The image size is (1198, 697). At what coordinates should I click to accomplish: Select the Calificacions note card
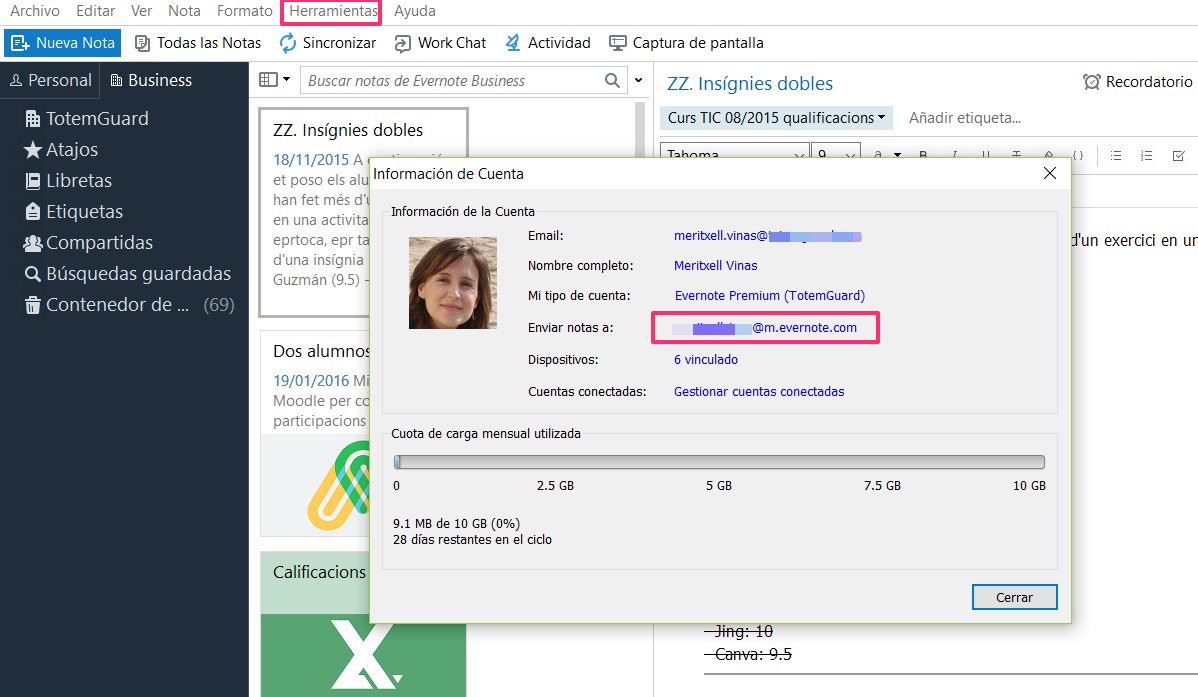click(x=315, y=624)
